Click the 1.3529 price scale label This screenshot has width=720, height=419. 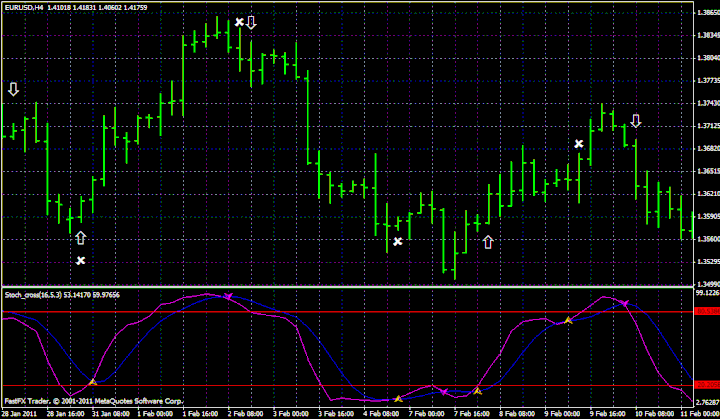(x=709, y=261)
